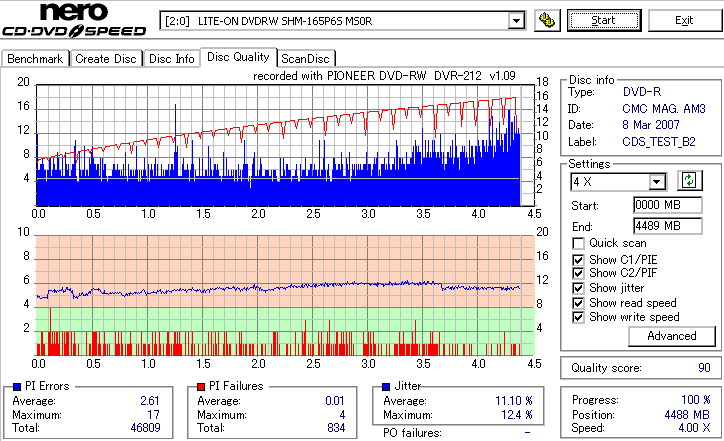724x441 pixels.
Task: Click the Nero CD-DVD Speed logo
Action: [74, 20]
